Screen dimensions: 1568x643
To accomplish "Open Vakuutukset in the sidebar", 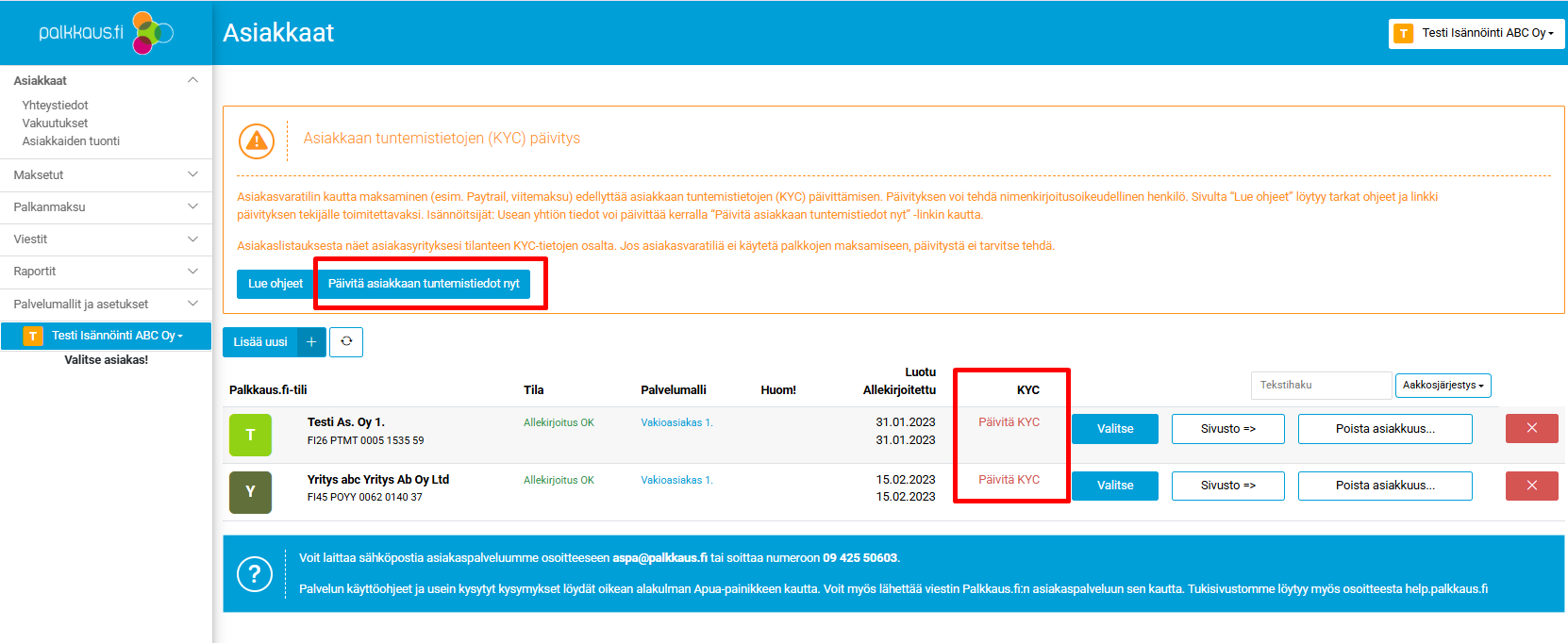I will [55, 124].
